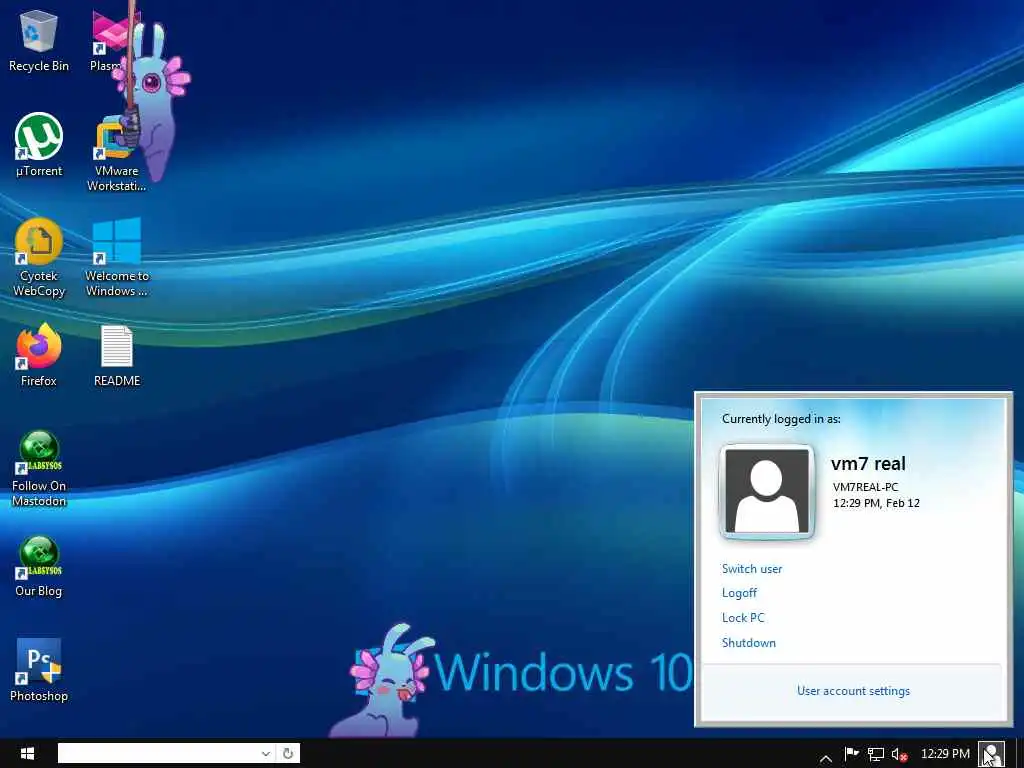Open the VMware Workstation shortcut
This screenshot has height=768, width=1024.
click(116, 154)
